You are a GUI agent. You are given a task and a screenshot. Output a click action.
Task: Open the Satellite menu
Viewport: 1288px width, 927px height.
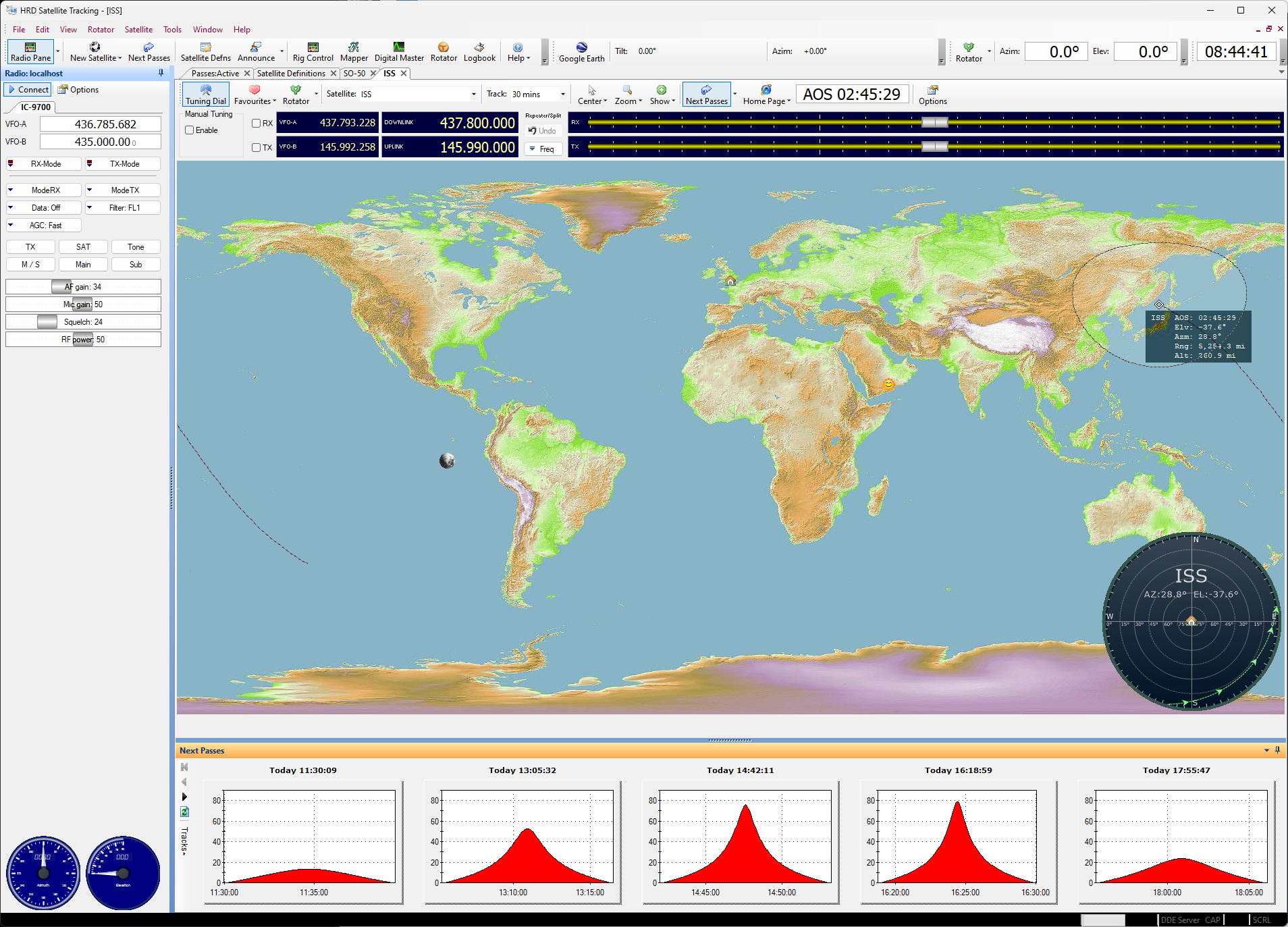(138, 30)
